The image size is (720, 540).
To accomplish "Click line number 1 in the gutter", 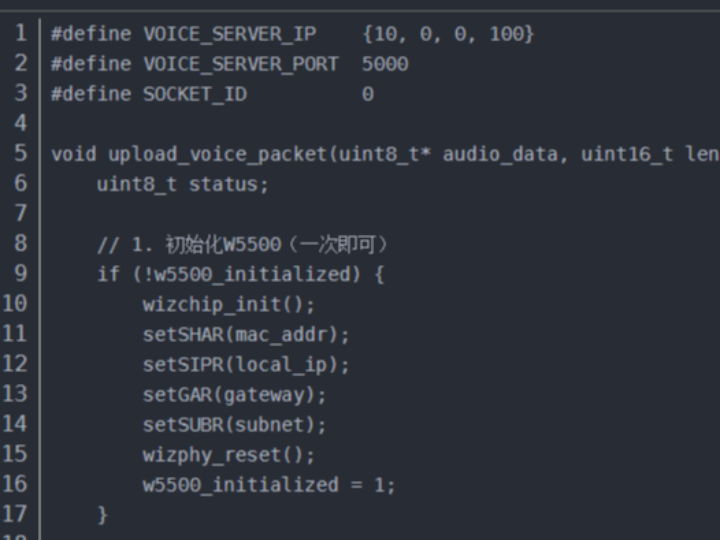I will 20,34.
